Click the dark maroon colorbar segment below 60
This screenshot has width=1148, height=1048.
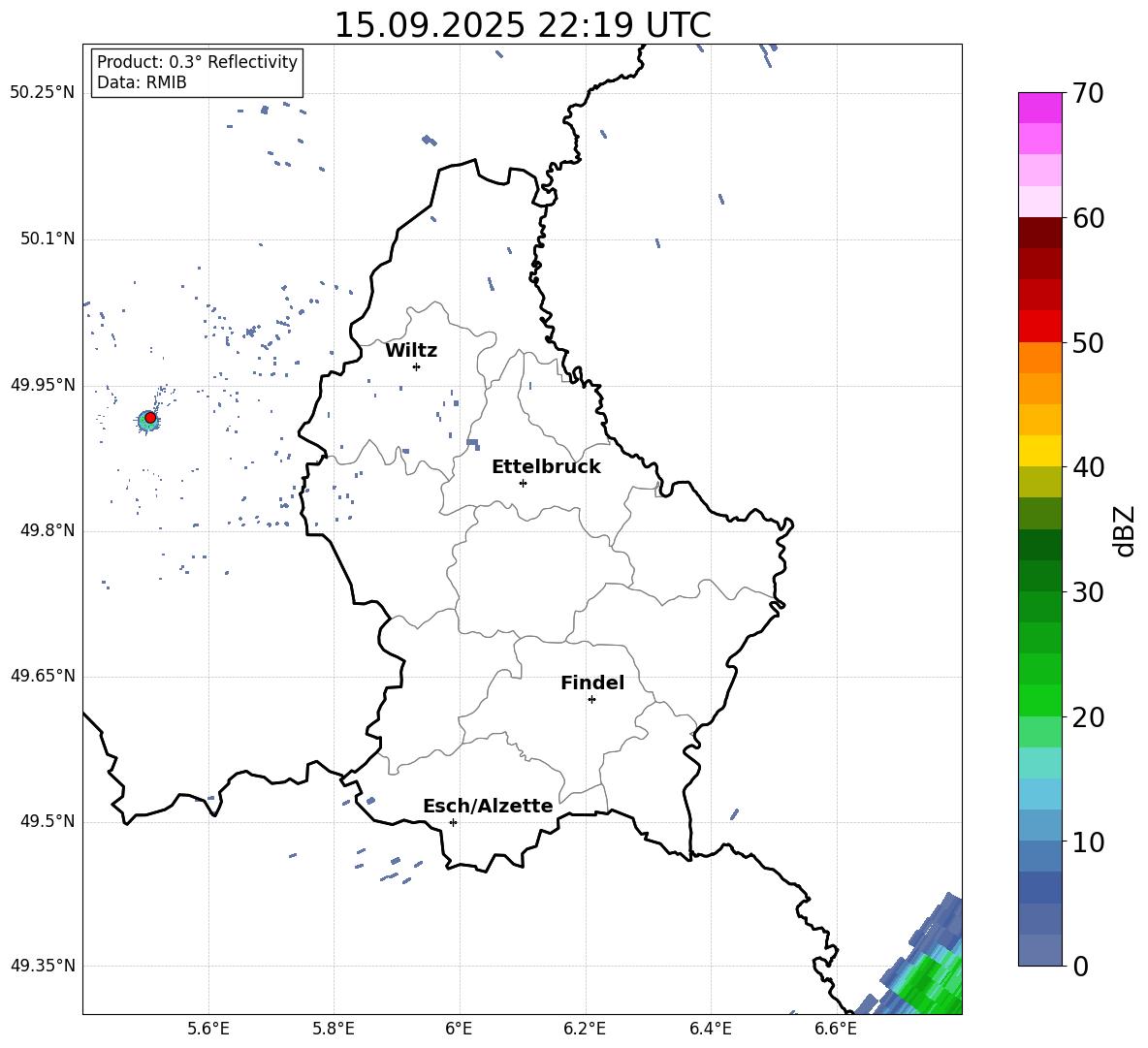pyautogui.click(x=1039, y=233)
